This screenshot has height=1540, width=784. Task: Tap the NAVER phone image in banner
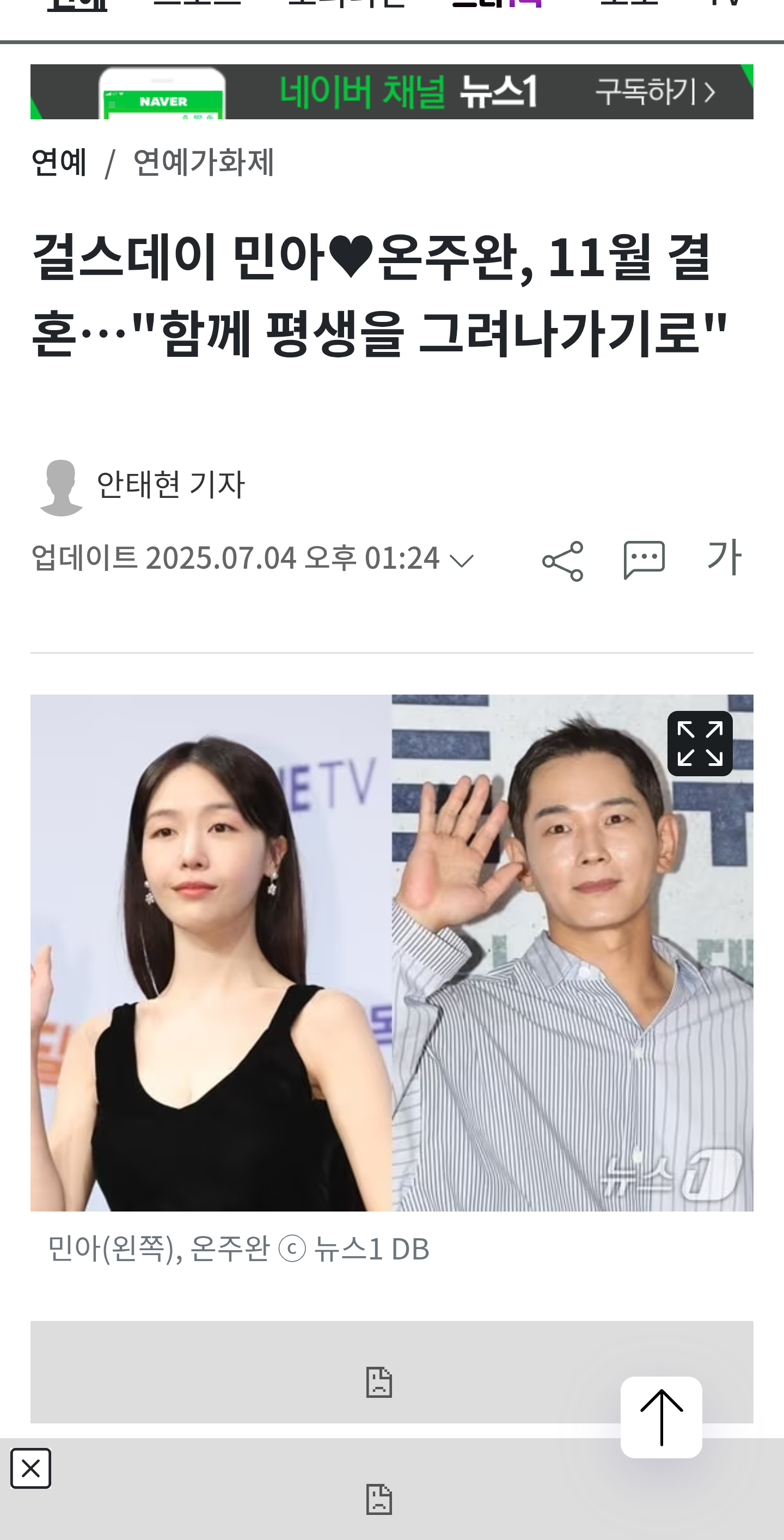coord(163,93)
